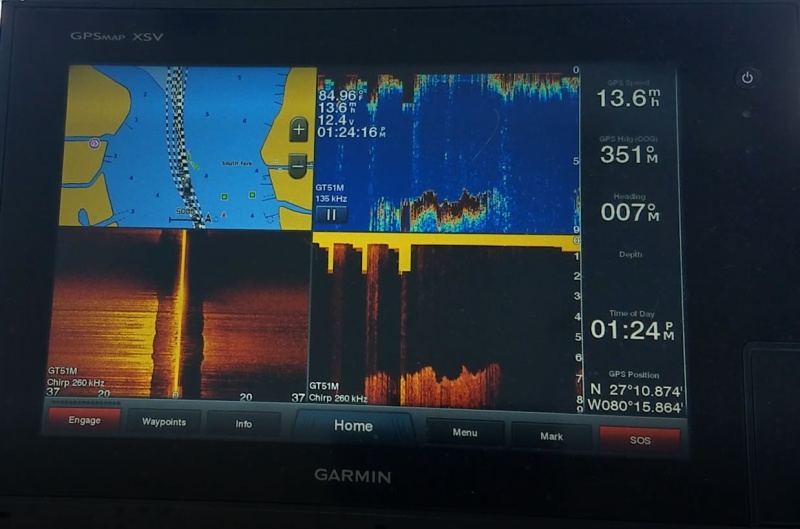Select the Time of Day 01:24 field

point(632,325)
